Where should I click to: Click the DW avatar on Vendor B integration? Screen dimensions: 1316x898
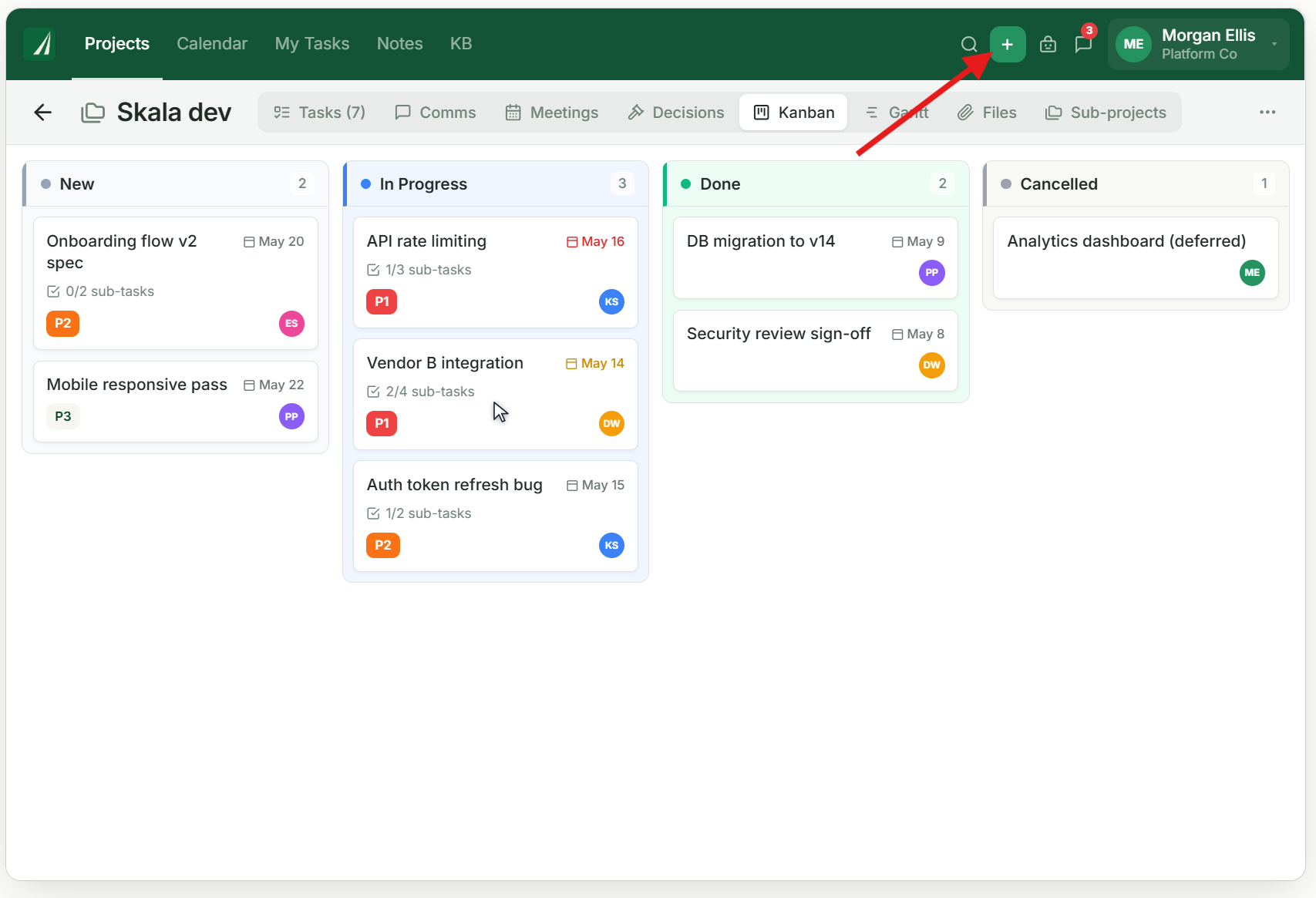point(611,424)
